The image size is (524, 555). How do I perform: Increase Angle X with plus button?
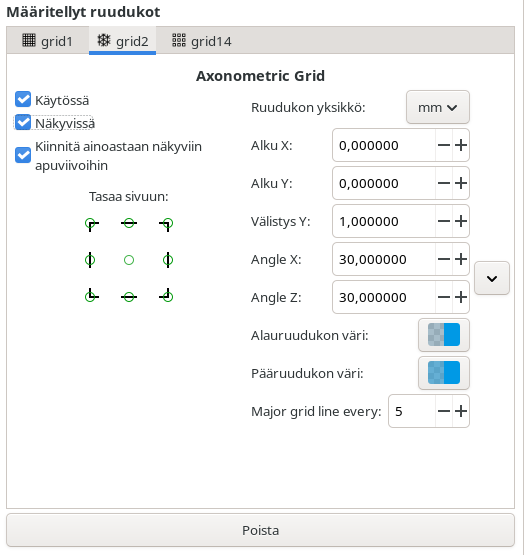[461, 259]
